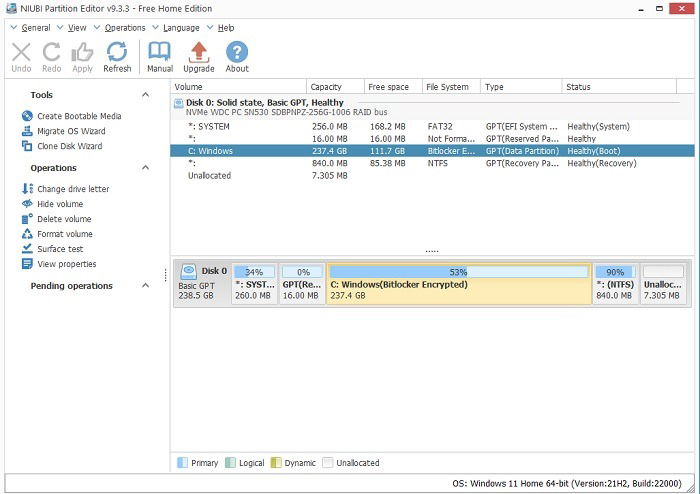
Task: Select the Unallocated 7.305 MB row
Action: pos(432,175)
